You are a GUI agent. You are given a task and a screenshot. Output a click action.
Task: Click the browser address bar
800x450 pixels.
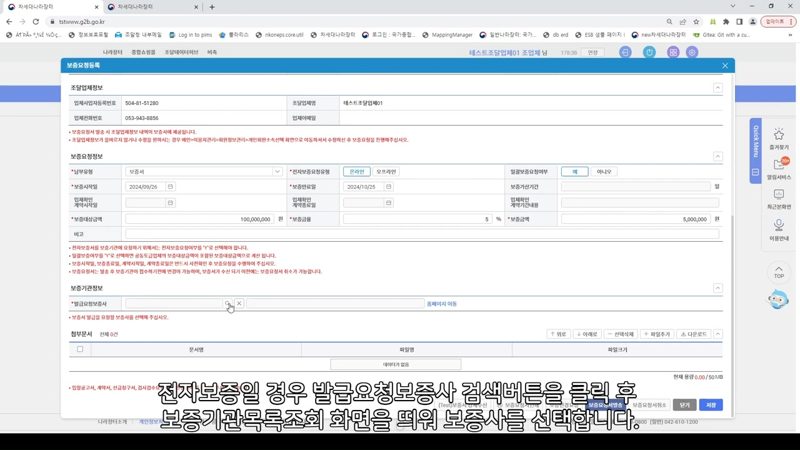click(x=357, y=21)
